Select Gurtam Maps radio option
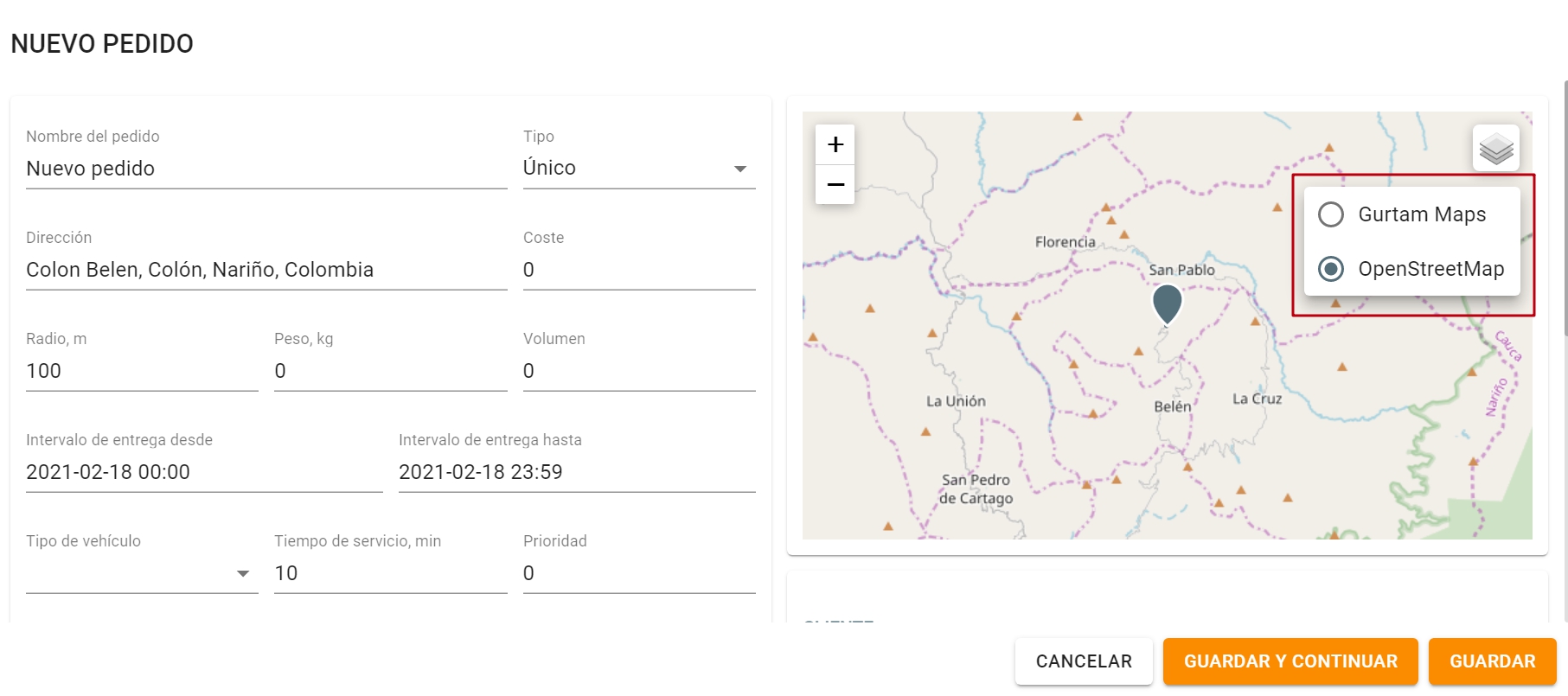Image resolution: width=1568 pixels, height=696 pixels. click(1331, 214)
